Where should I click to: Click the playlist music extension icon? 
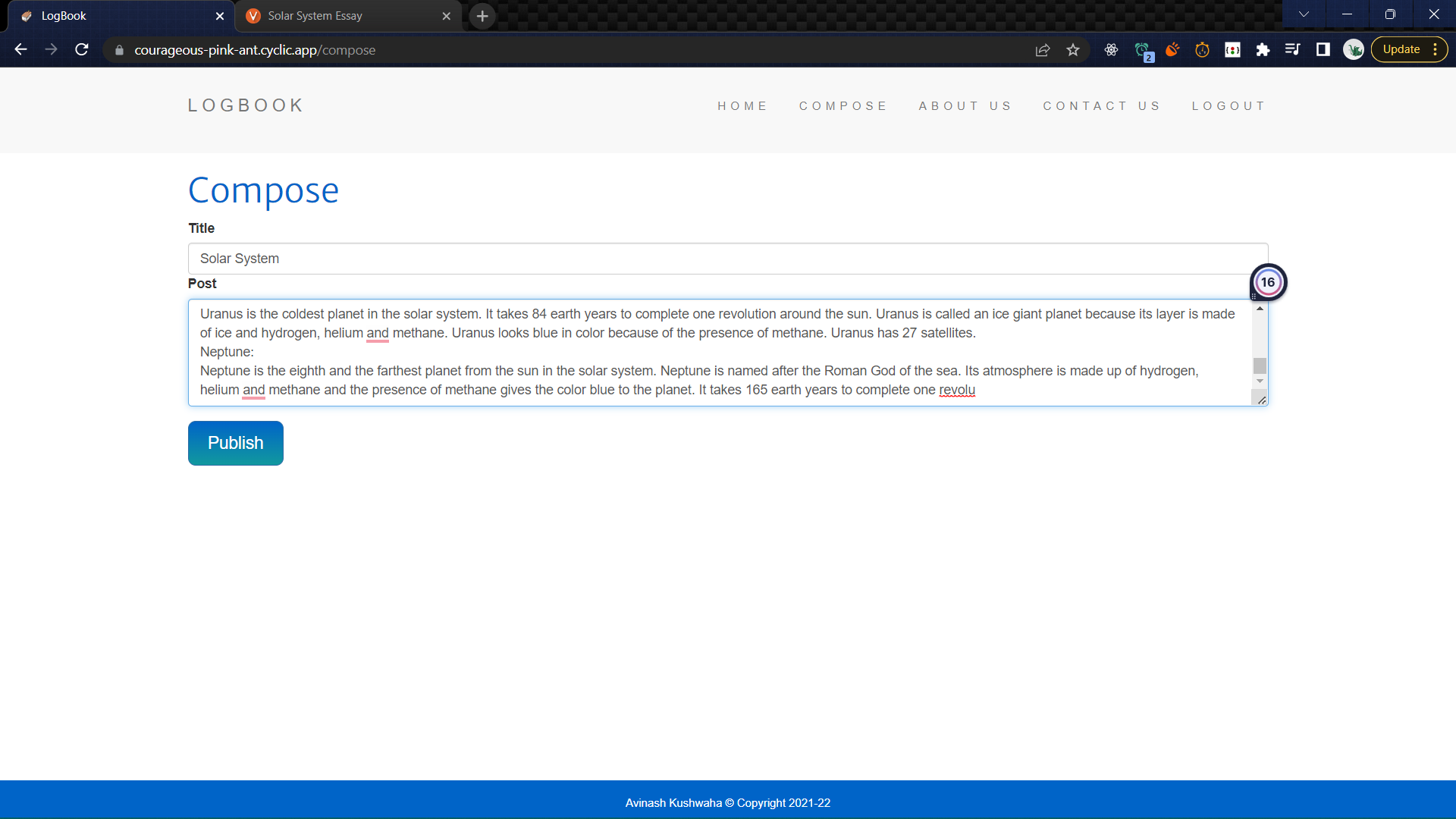(x=1293, y=49)
